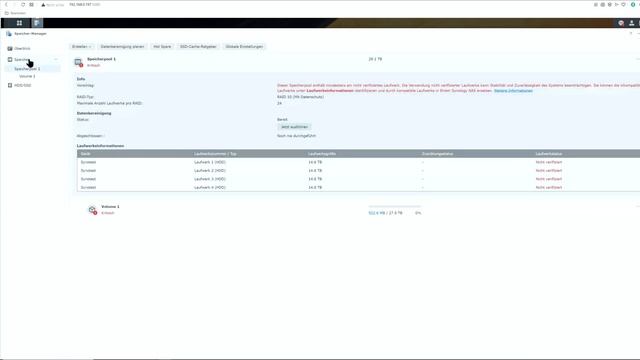
Task: Click the Volume 1 heading in main panel
Action: (110, 207)
